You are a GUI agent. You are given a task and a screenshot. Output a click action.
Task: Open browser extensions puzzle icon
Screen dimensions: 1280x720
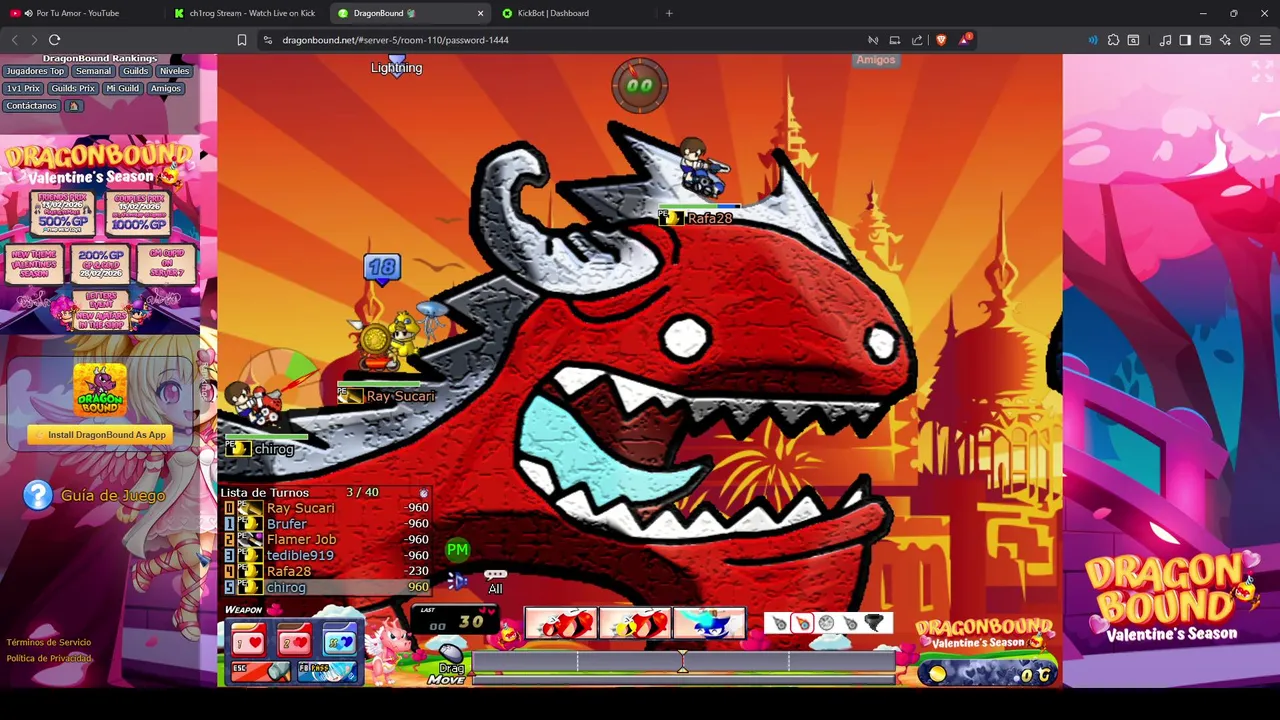point(1113,40)
